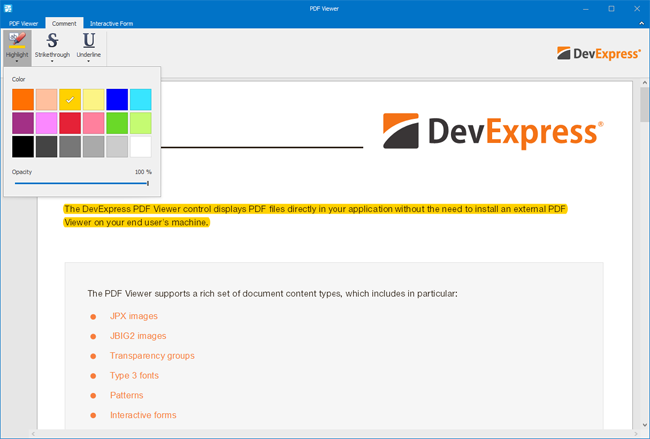Pick the light magenta color swatch
This screenshot has width=650, height=439.
pyautogui.click(x=46, y=123)
